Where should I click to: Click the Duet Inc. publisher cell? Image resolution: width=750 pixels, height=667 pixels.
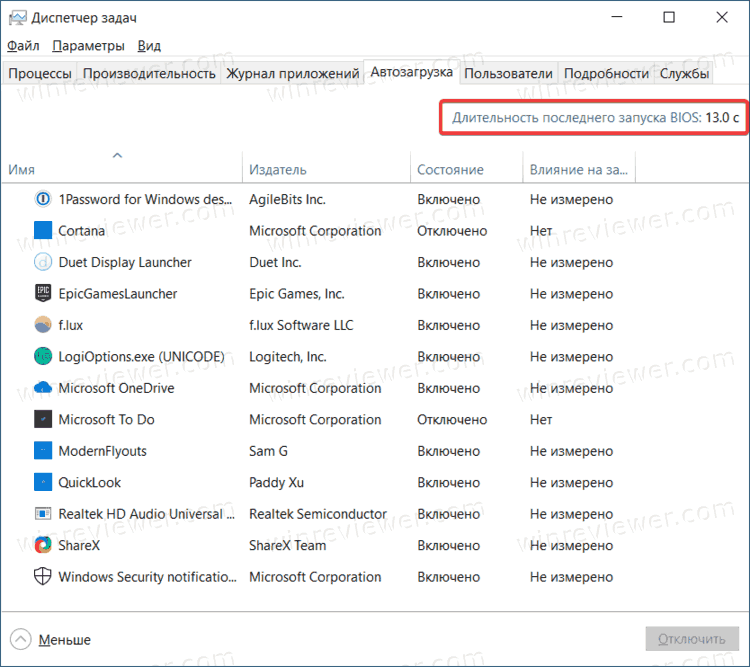[x=275, y=262]
